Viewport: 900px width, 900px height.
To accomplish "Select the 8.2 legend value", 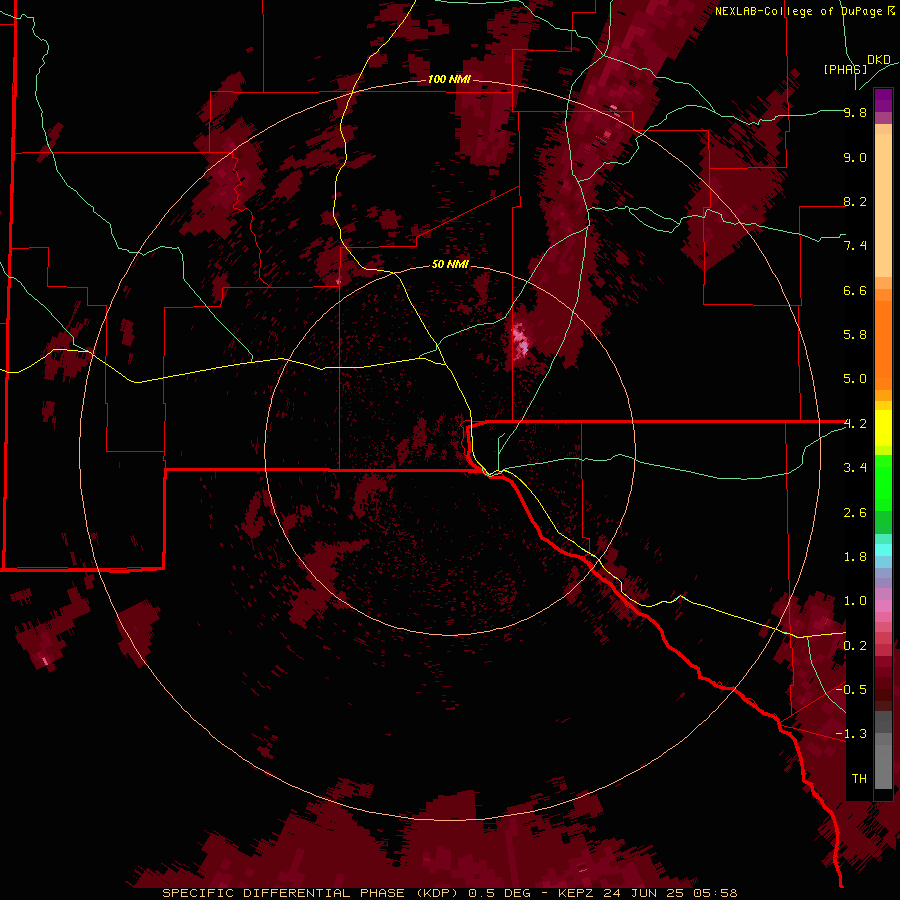I will click(x=855, y=201).
